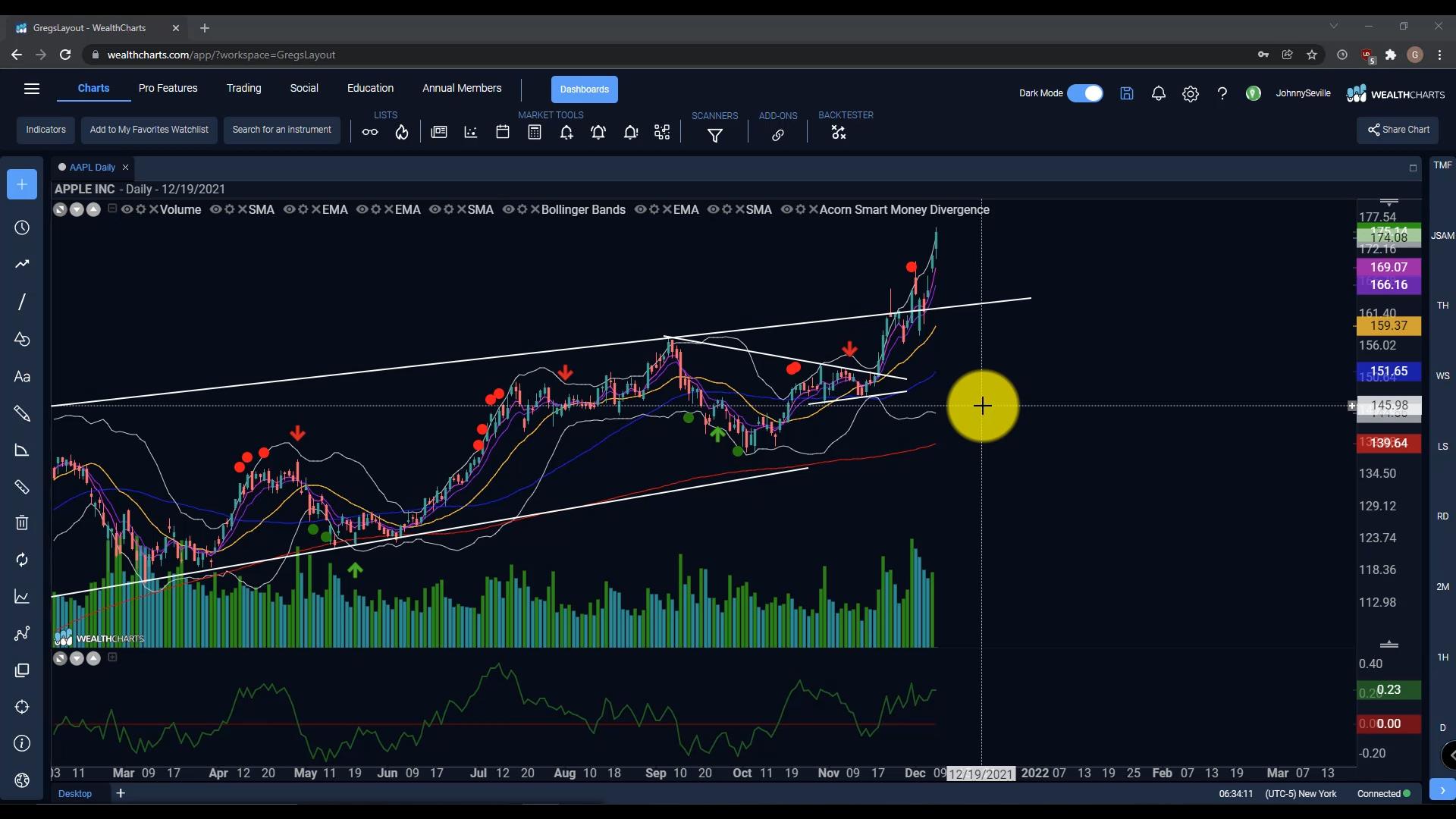
Task: Click the info circle icon in sidebar
Action: point(22,743)
